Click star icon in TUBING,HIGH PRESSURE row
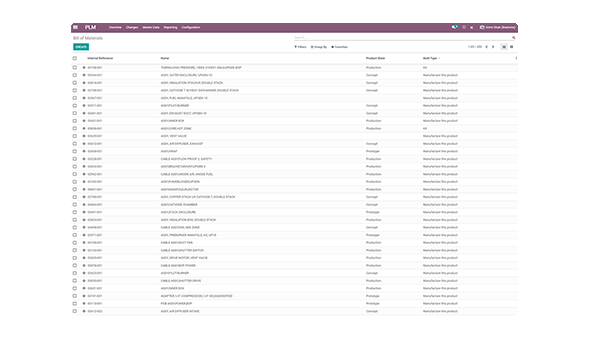The height and width of the screenshot is (360, 590). pyautogui.click(x=84, y=68)
